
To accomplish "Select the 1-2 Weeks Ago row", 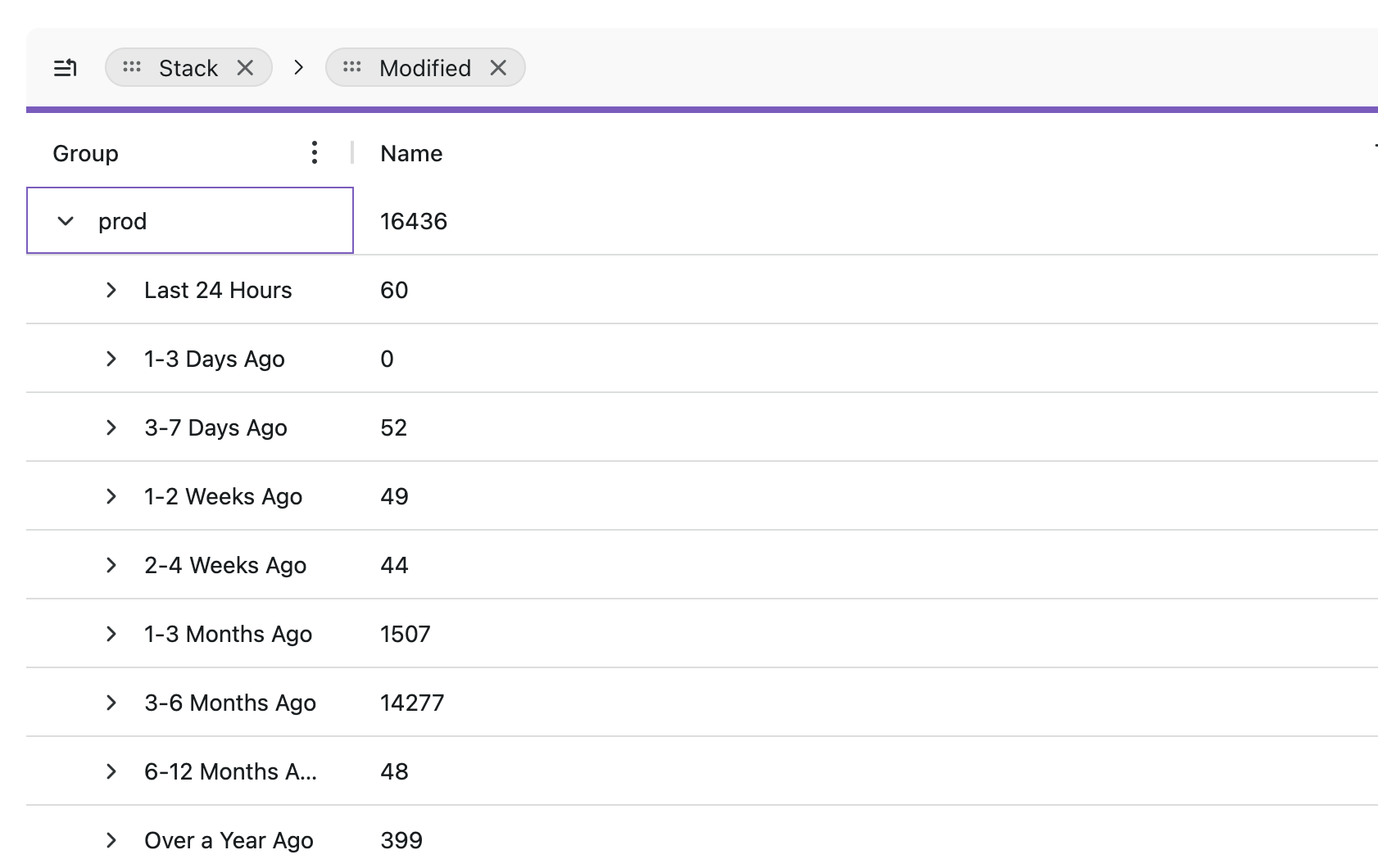I will coord(222,495).
